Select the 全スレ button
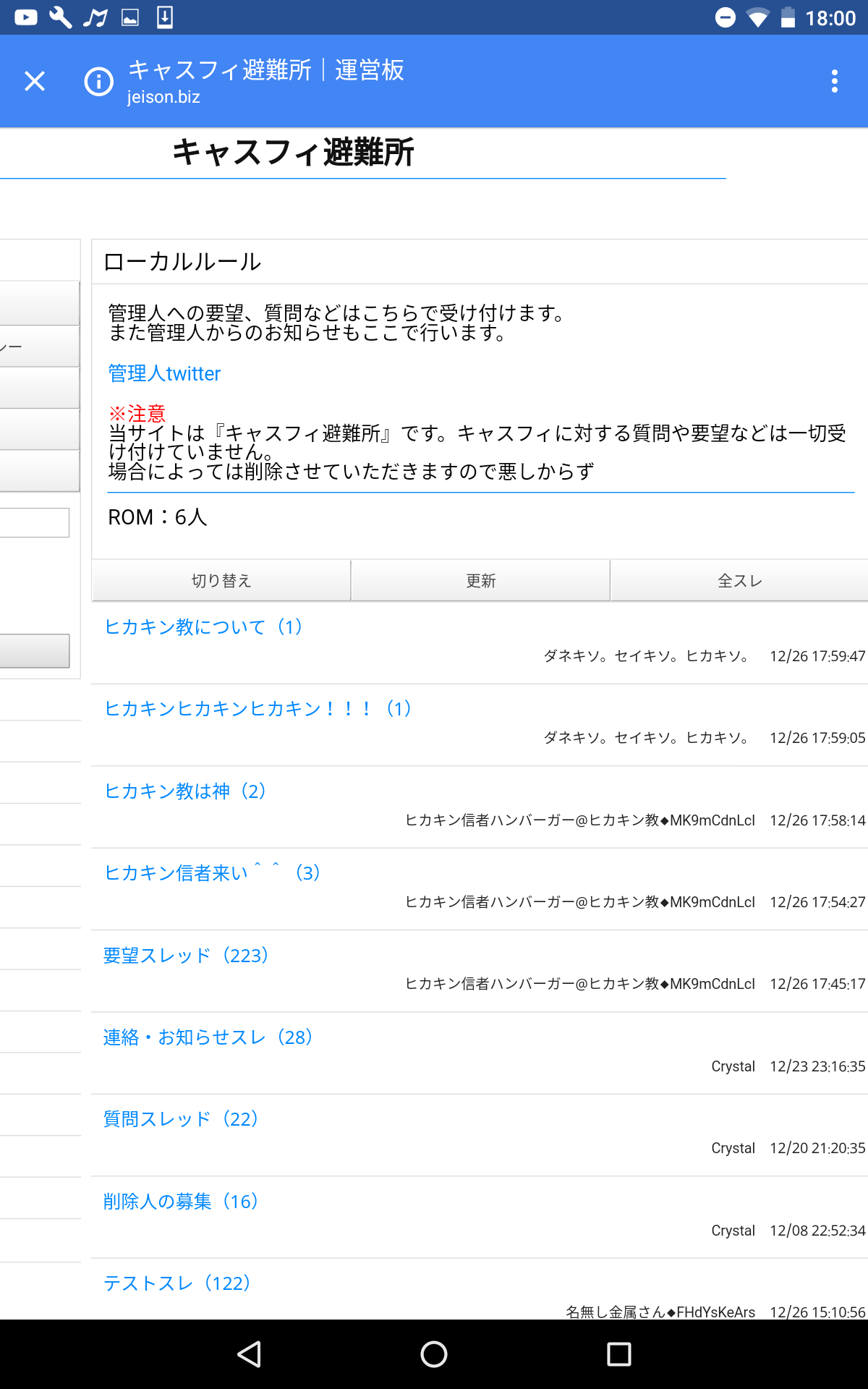The width and height of the screenshot is (868, 1389). [x=739, y=581]
